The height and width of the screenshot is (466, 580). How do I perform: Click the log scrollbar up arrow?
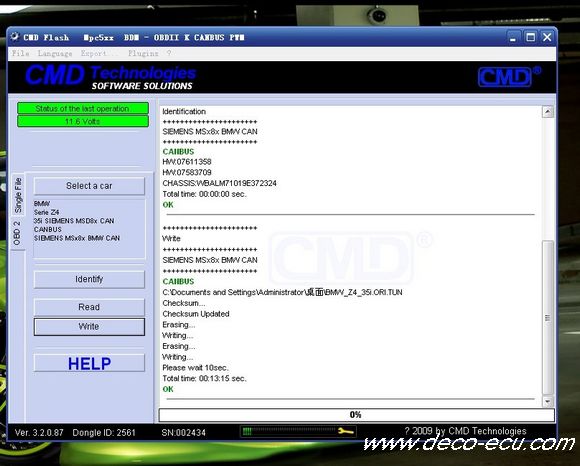pos(547,111)
